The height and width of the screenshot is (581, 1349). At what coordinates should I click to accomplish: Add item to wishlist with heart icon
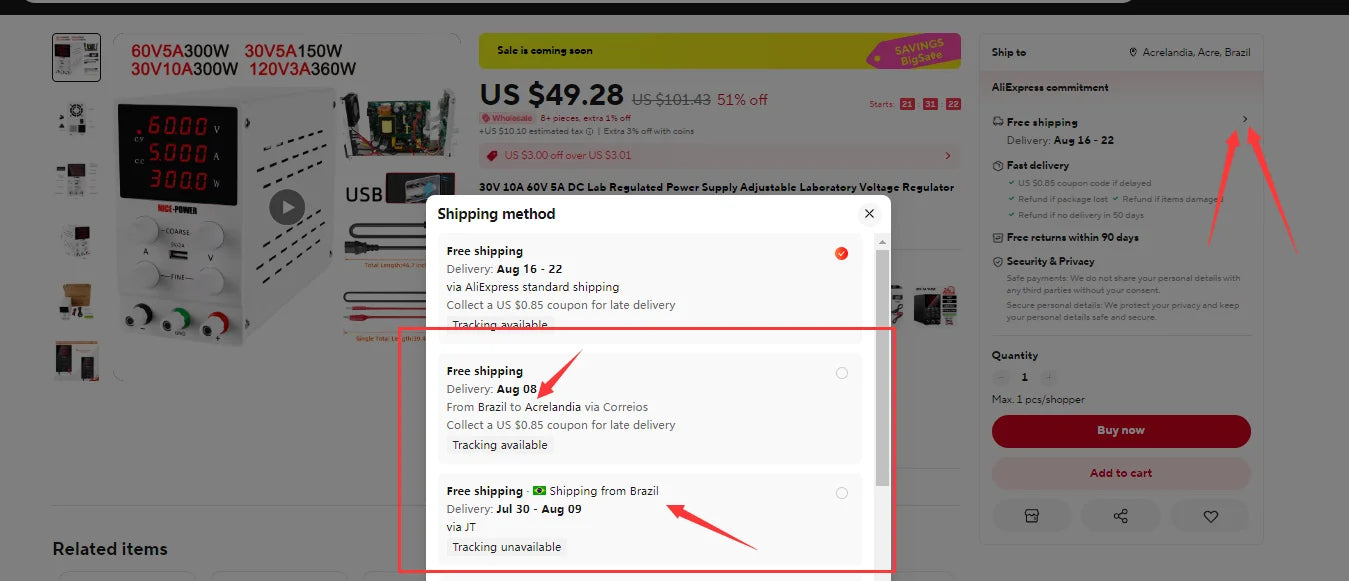click(1211, 516)
